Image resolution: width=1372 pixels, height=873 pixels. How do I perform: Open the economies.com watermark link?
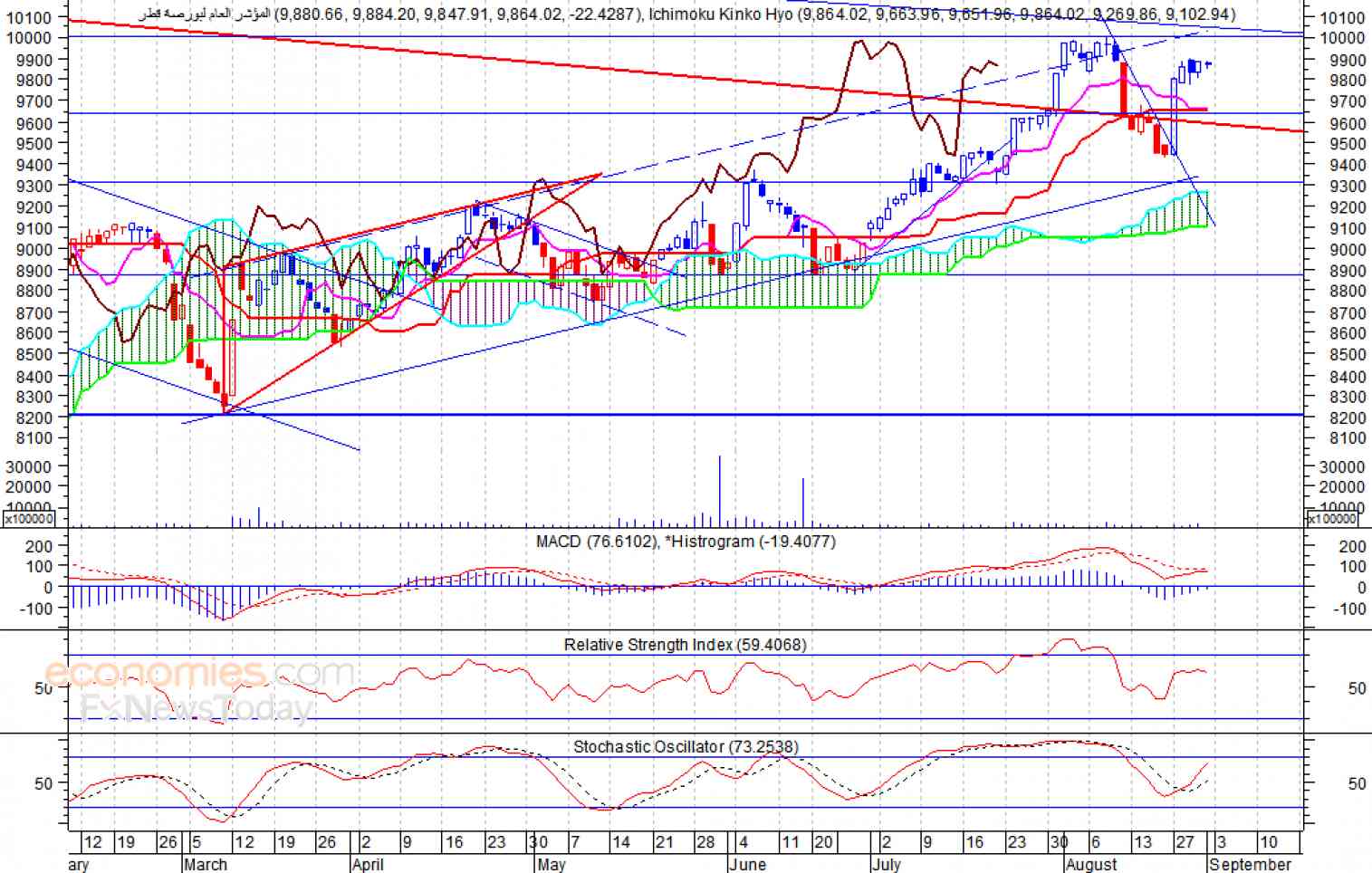coord(199,675)
